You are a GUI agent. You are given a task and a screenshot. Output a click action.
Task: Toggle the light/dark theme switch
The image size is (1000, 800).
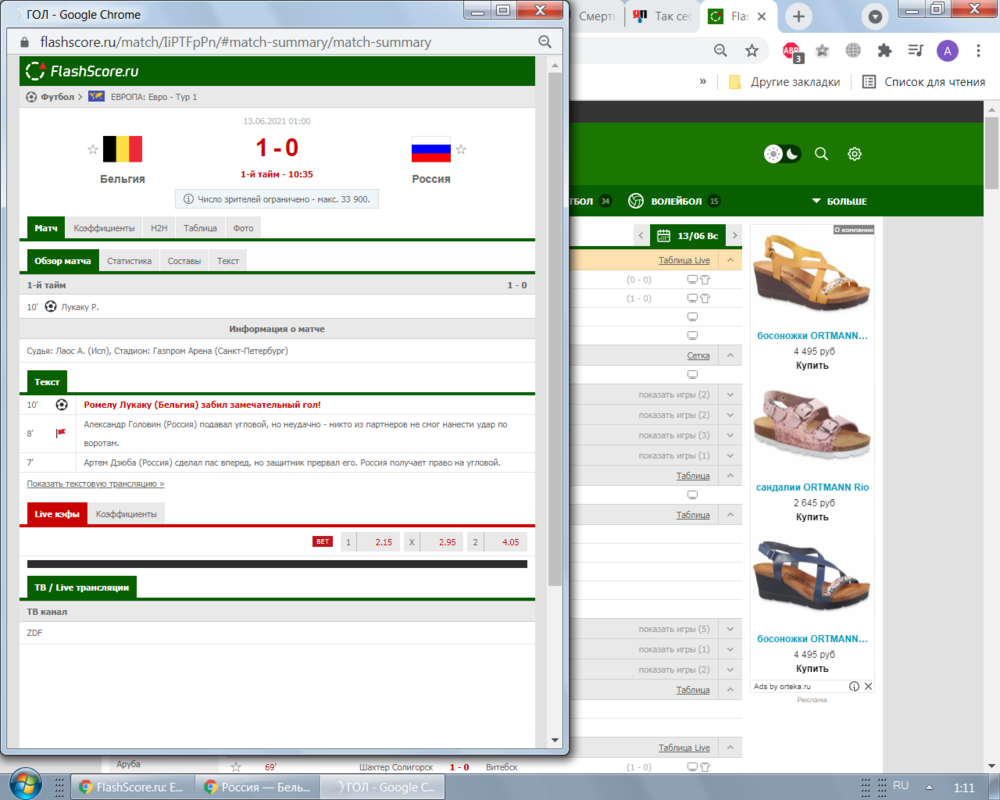coord(782,154)
